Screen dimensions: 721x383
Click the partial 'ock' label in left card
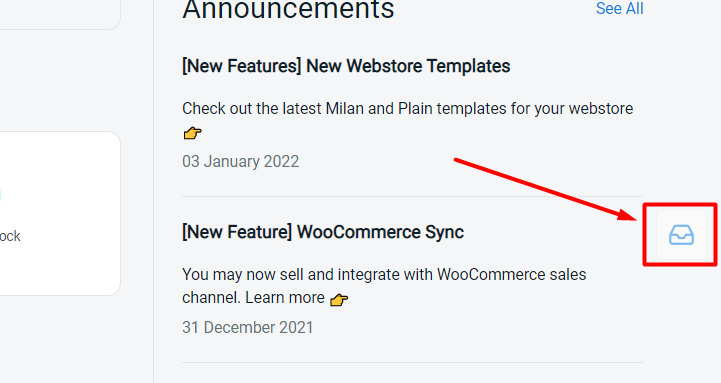pyautogui.click(x=10, y=236)
